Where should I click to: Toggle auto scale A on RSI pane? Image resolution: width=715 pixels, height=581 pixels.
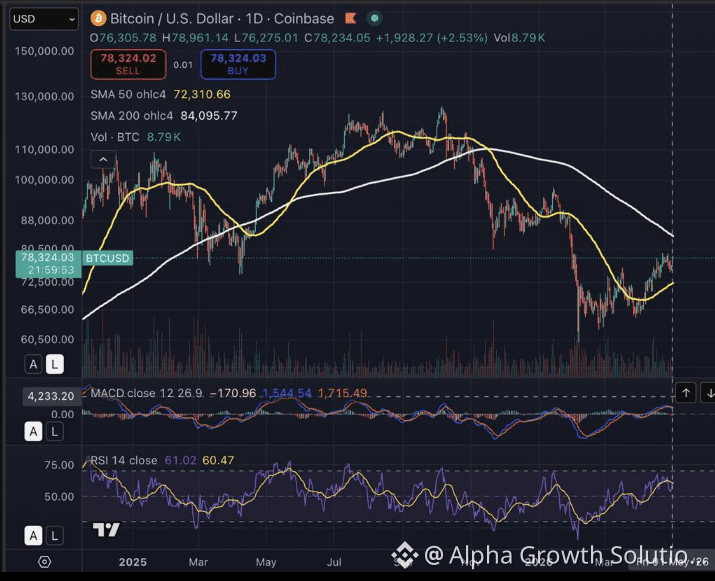coord(33,536)
